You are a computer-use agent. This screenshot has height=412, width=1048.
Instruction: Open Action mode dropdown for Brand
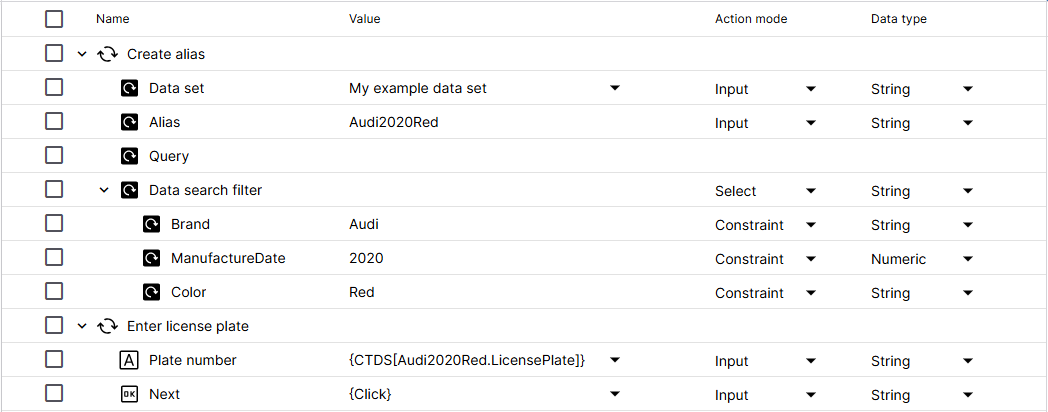(811, 225)
